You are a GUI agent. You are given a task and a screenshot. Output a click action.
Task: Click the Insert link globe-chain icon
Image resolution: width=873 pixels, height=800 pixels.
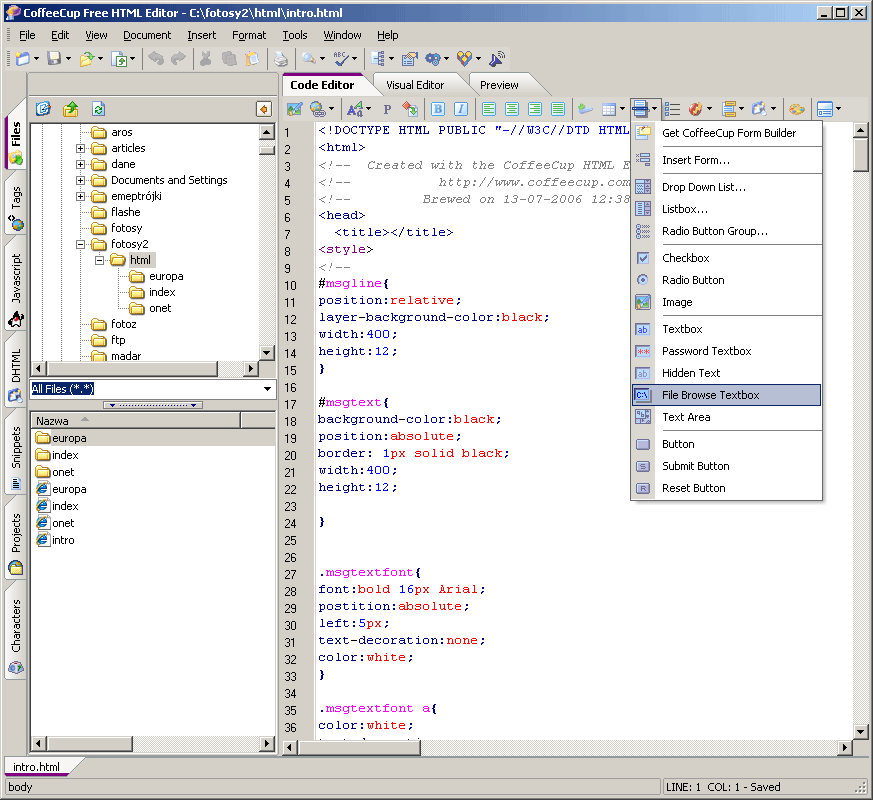point(318,109)
